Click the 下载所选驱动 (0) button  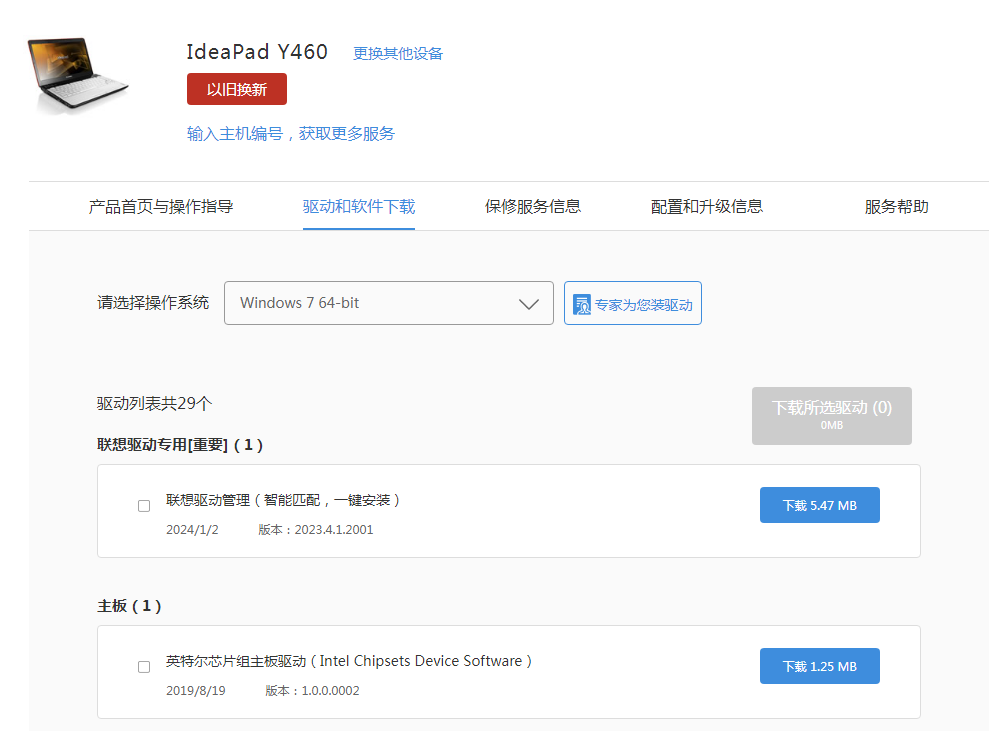831,415
